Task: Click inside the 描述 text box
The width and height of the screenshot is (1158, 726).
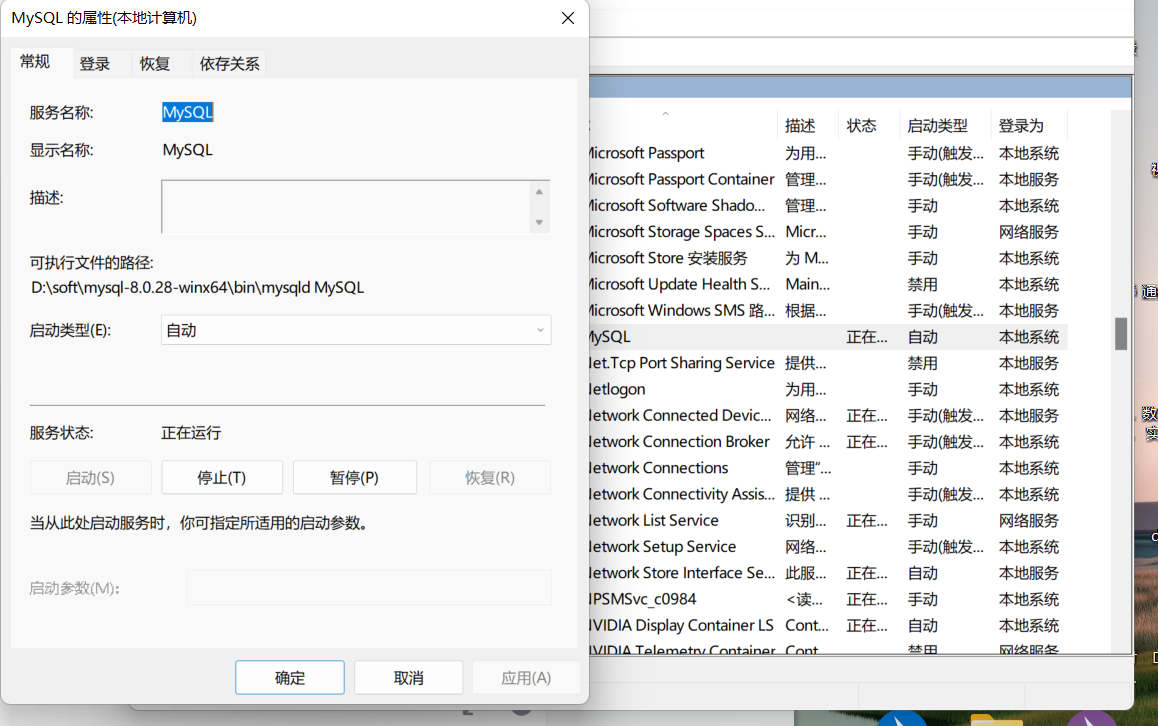Action: pos(346,207)
